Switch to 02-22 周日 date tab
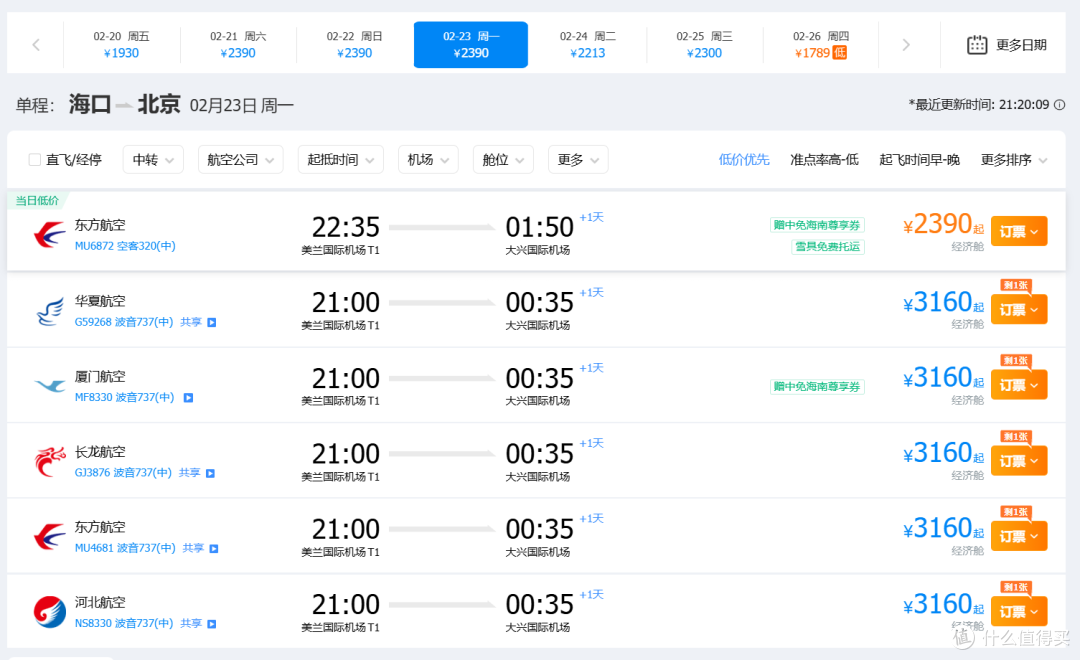This screenshot has height=660, width=1080. [354, 45]
